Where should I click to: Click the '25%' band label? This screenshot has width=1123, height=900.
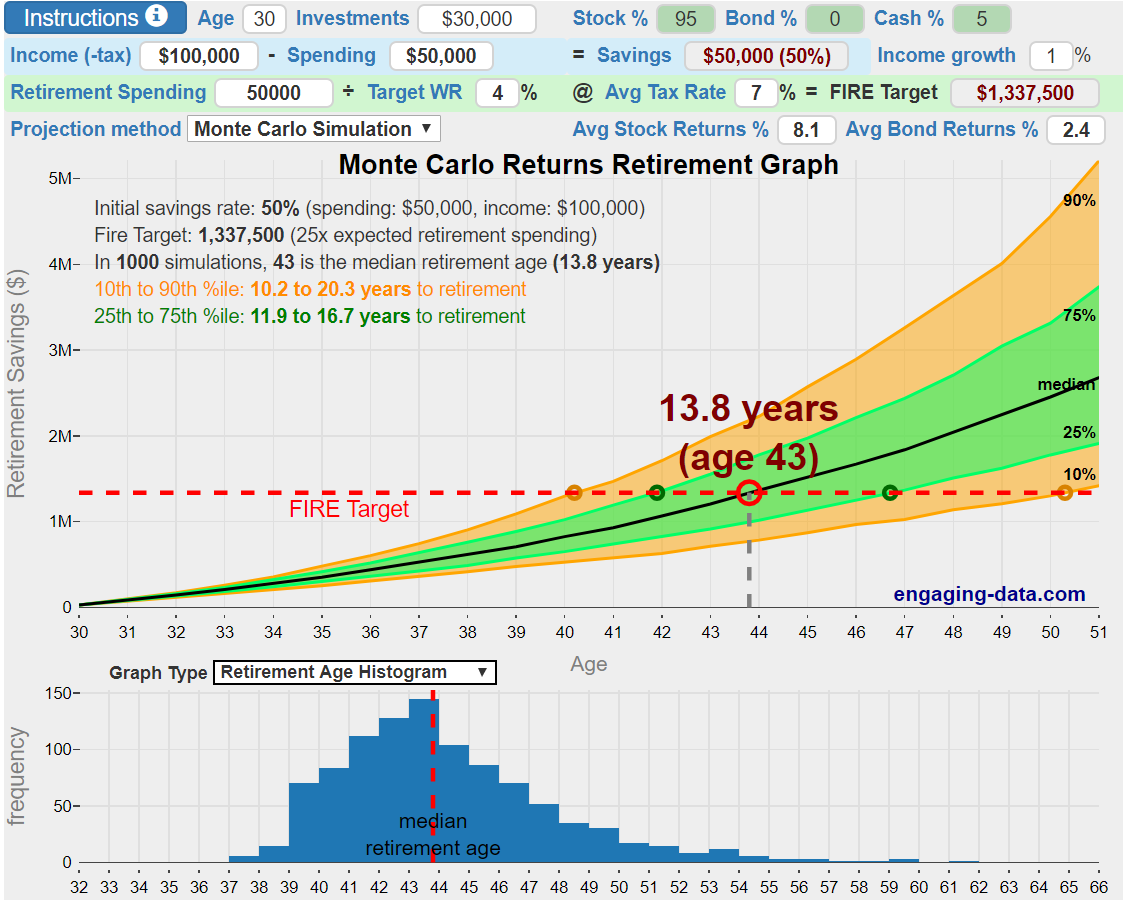(x=1079, y=432)
